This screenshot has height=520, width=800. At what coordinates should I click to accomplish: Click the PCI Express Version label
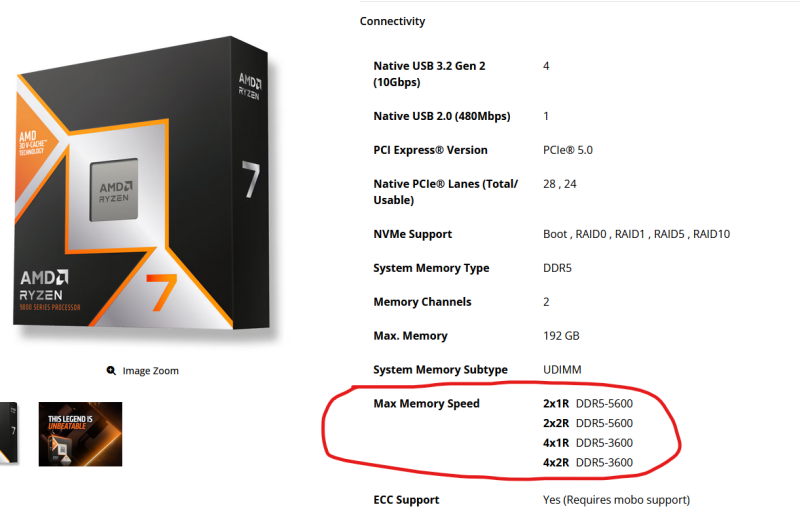pos(430,150)
